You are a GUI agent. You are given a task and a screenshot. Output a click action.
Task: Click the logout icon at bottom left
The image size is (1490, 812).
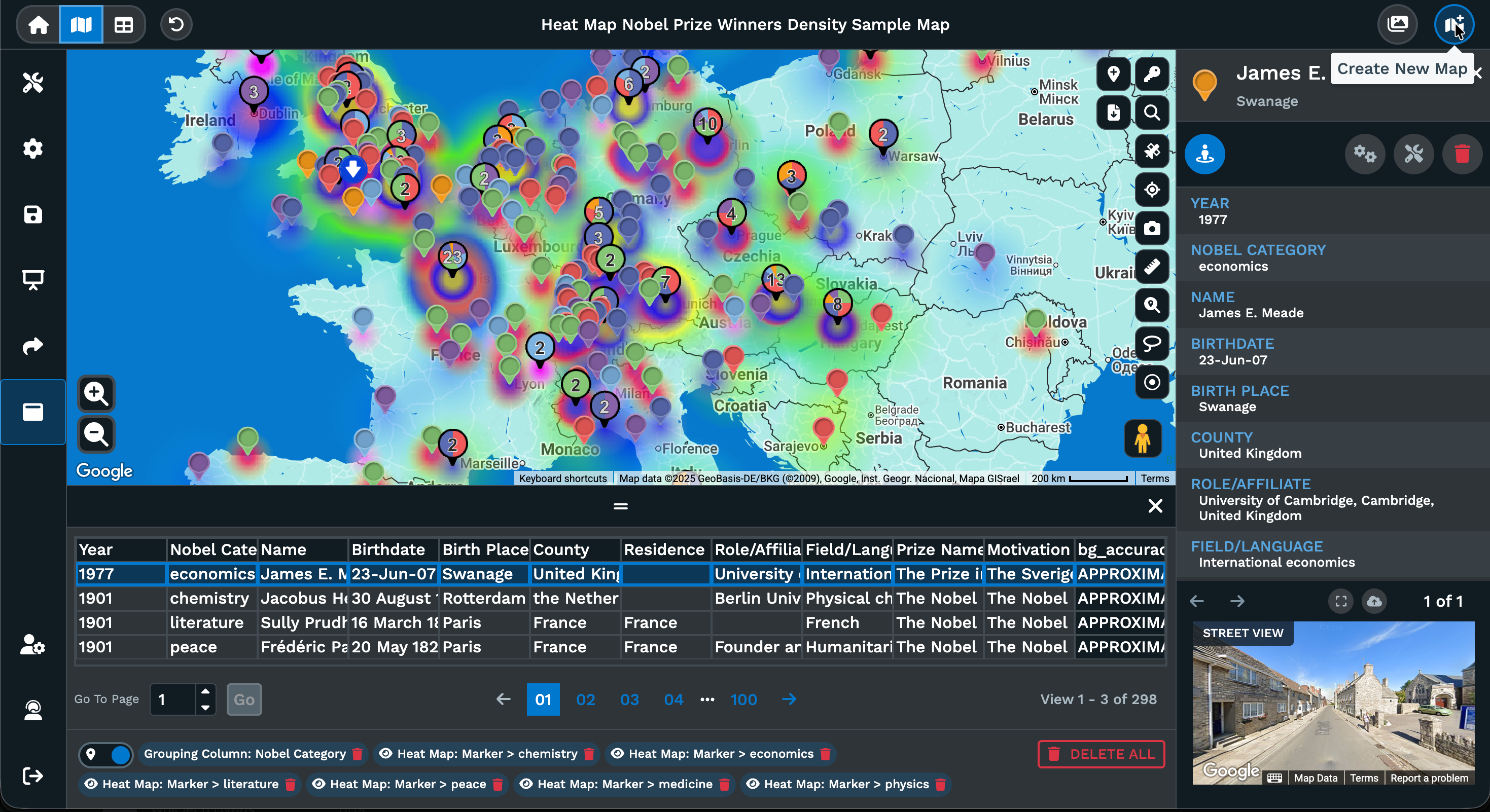33,776
